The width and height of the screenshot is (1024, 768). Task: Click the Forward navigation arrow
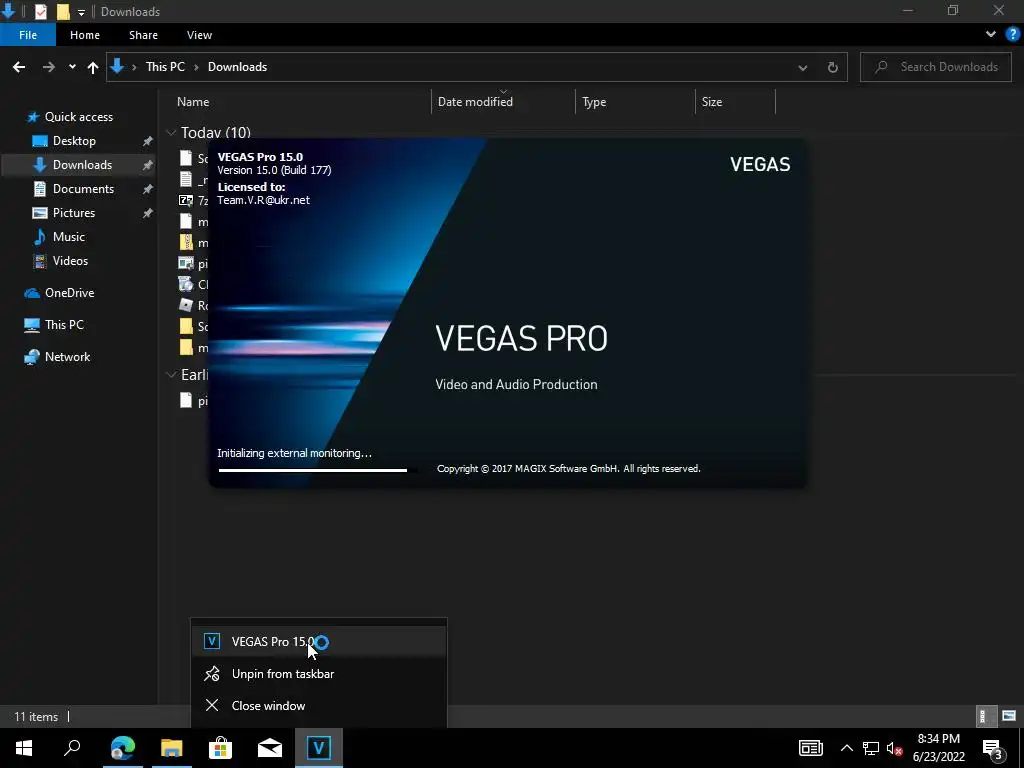(x=49, y=67)
